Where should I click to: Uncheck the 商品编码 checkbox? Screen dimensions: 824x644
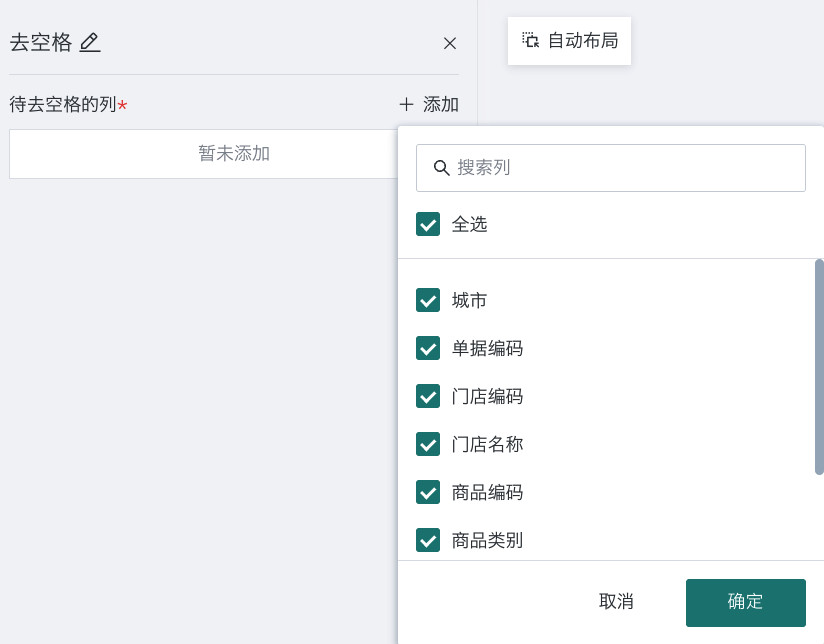(x=428, y=492)
